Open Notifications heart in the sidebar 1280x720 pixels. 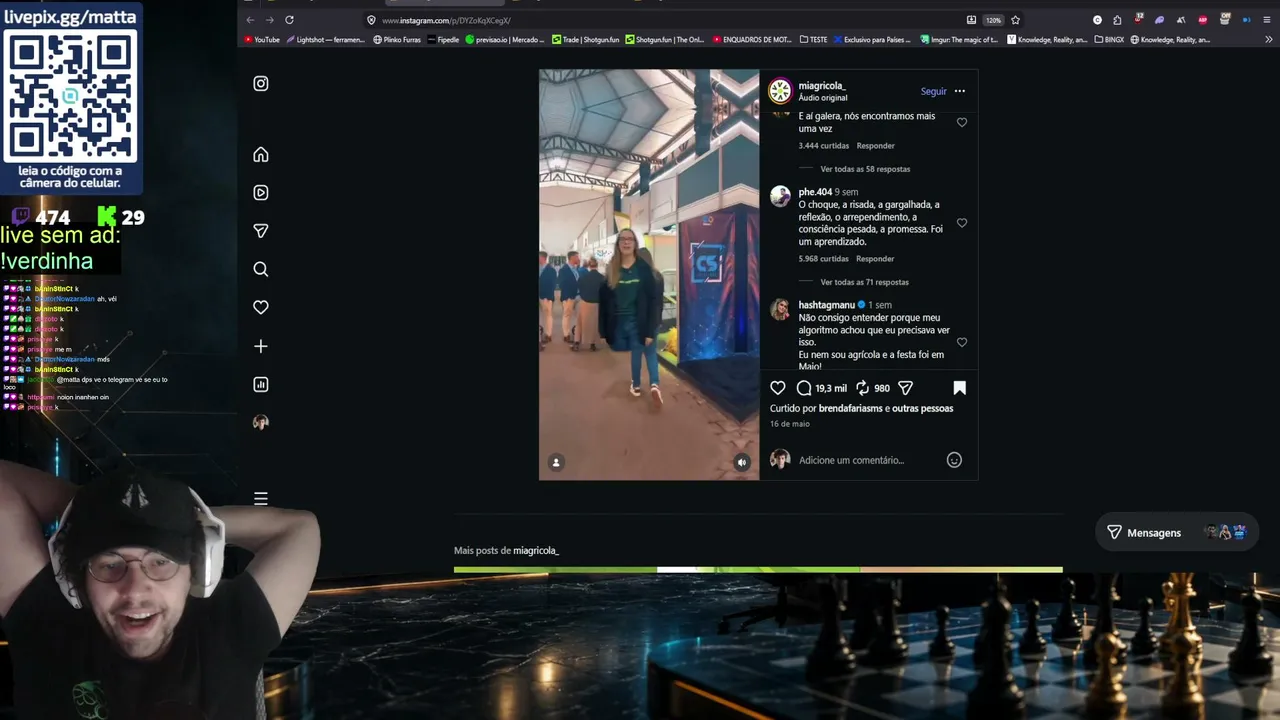tap(261, 307)
